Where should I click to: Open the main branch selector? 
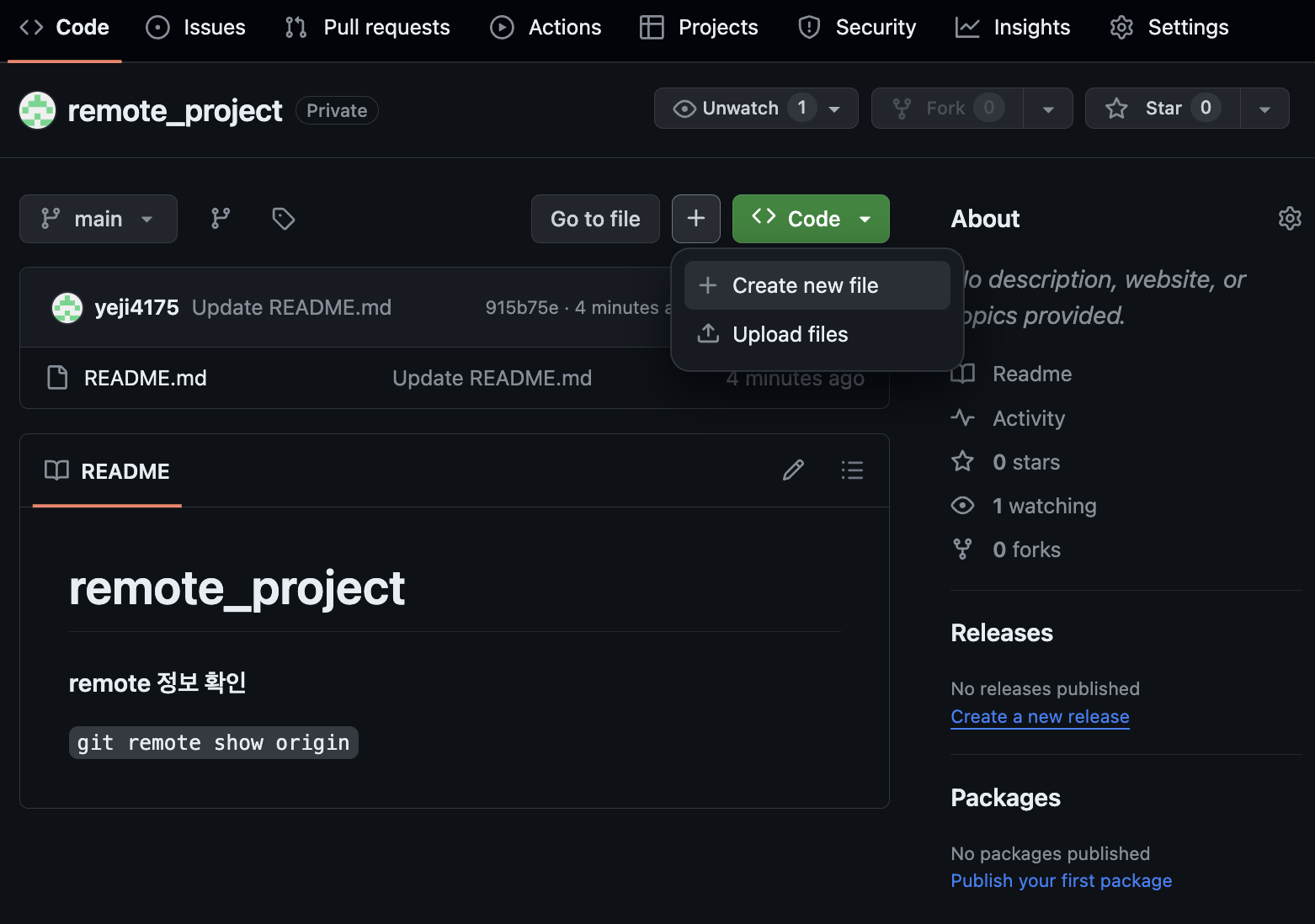click(98, 219)
